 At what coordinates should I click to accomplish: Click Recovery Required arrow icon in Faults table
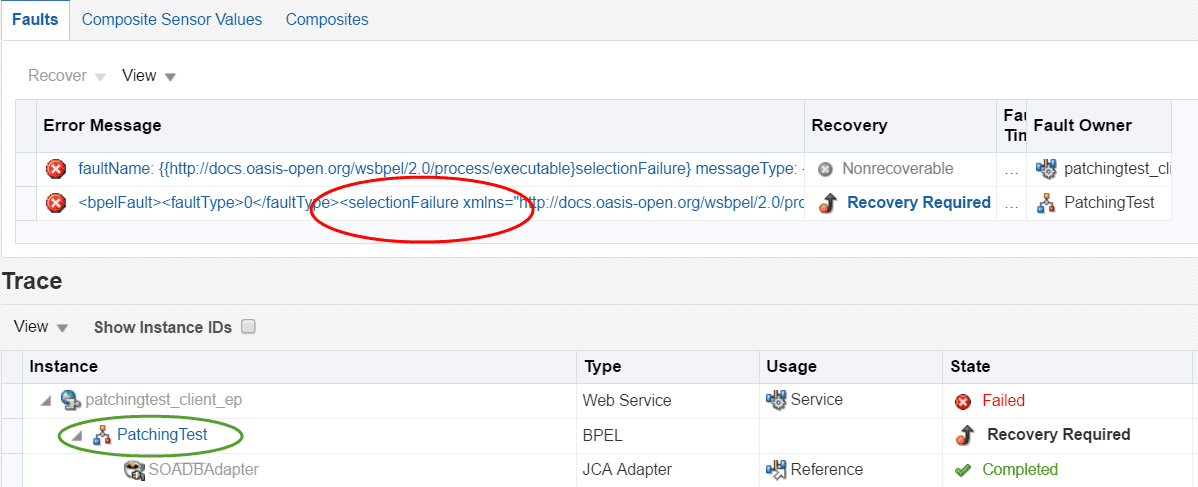pos(827,203)
